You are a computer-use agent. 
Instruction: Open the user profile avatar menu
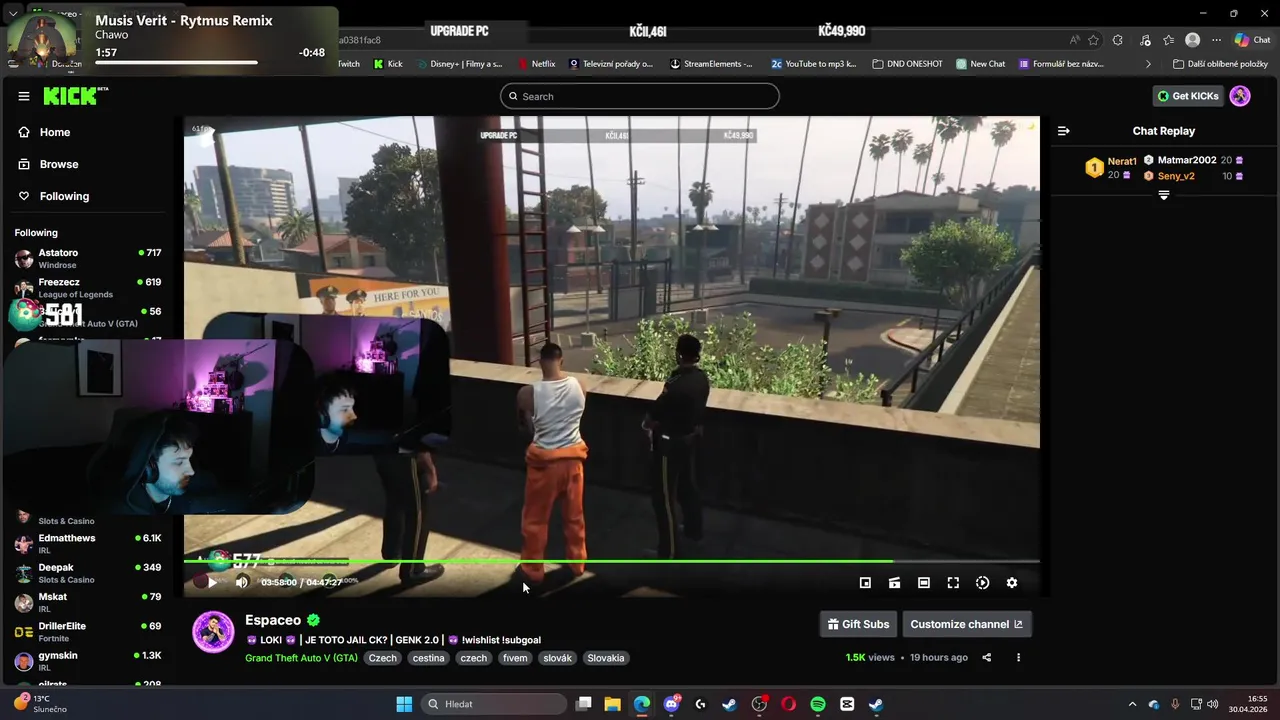(x=1240, y=96)
